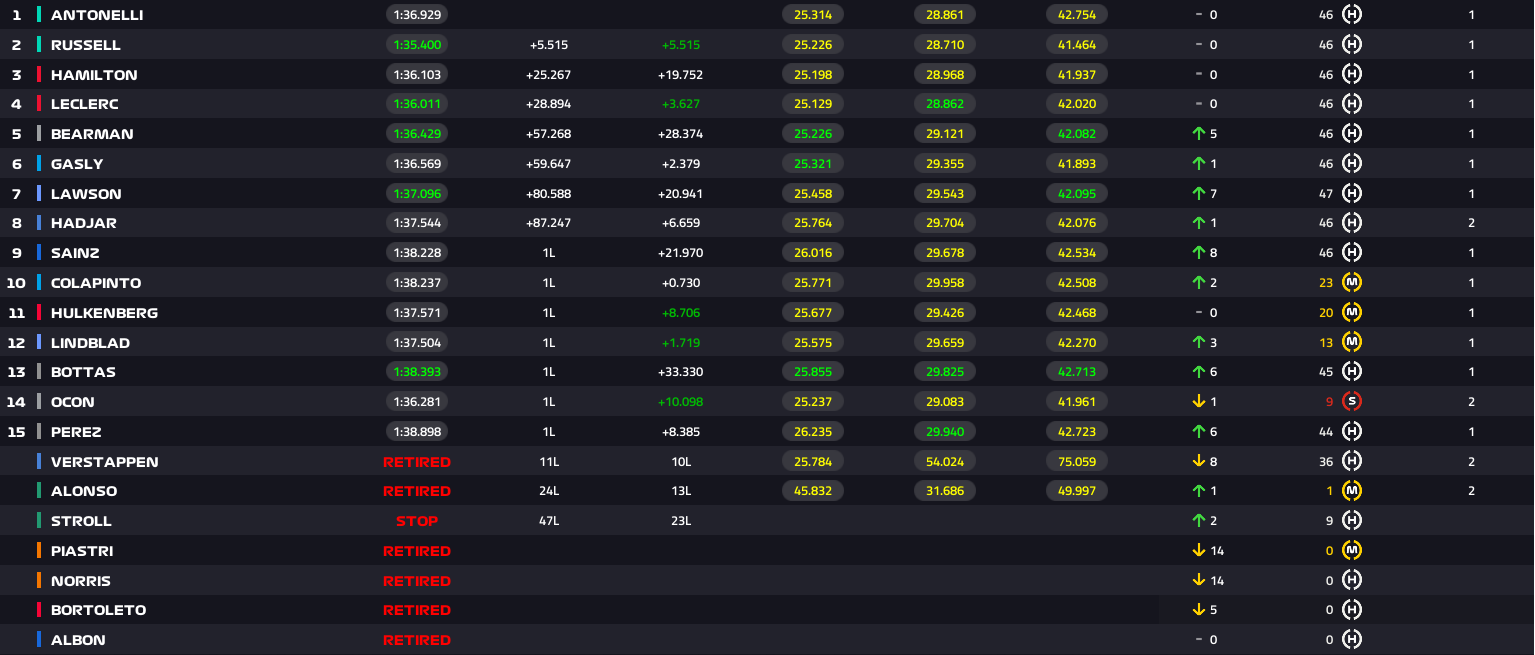Screen dimensions: 1535x655
Task: Click Antonelli's white hard tyre icon
Action: click(x=1352, y=15)
